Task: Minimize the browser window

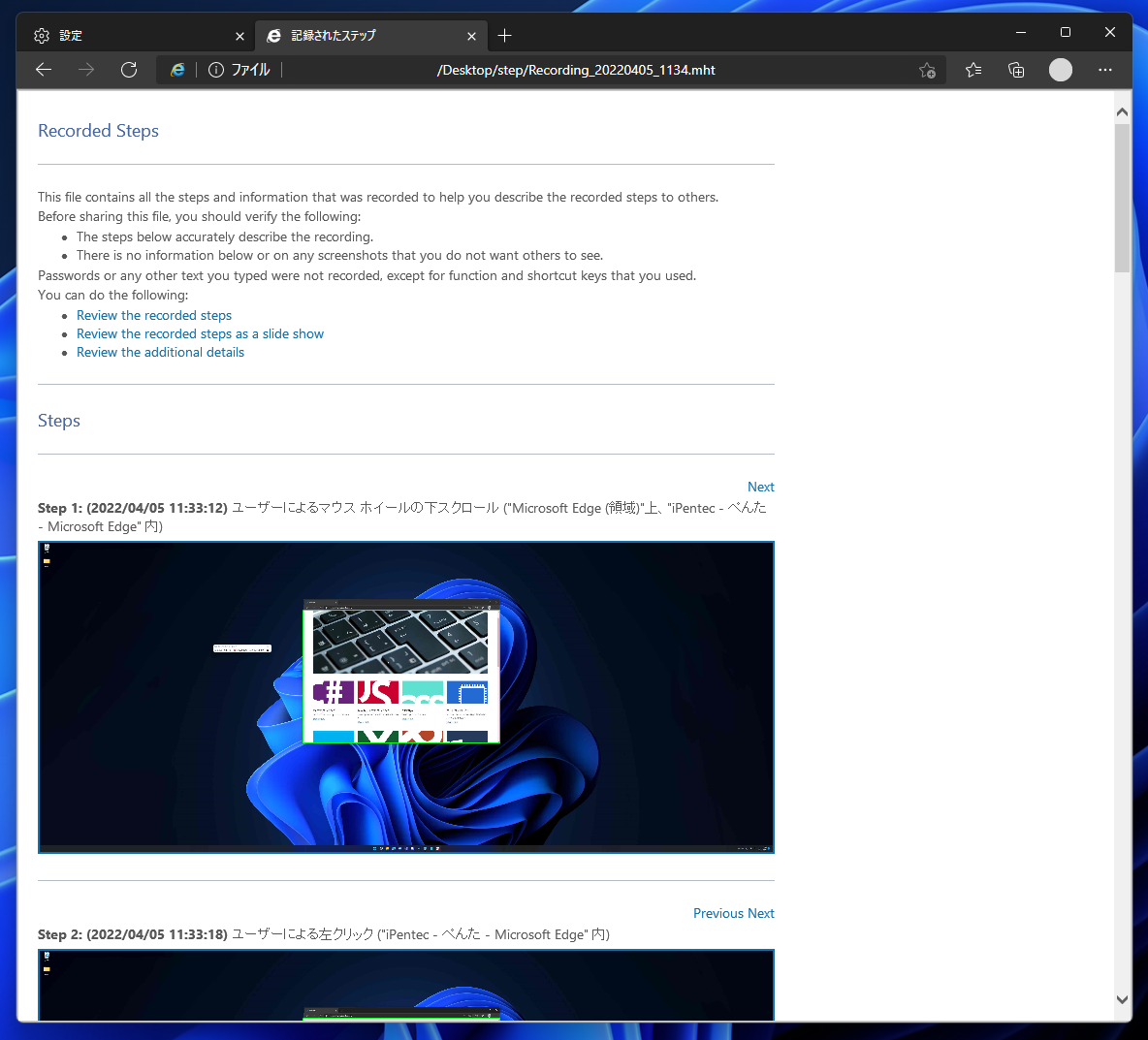Action: pos(1021,32)
